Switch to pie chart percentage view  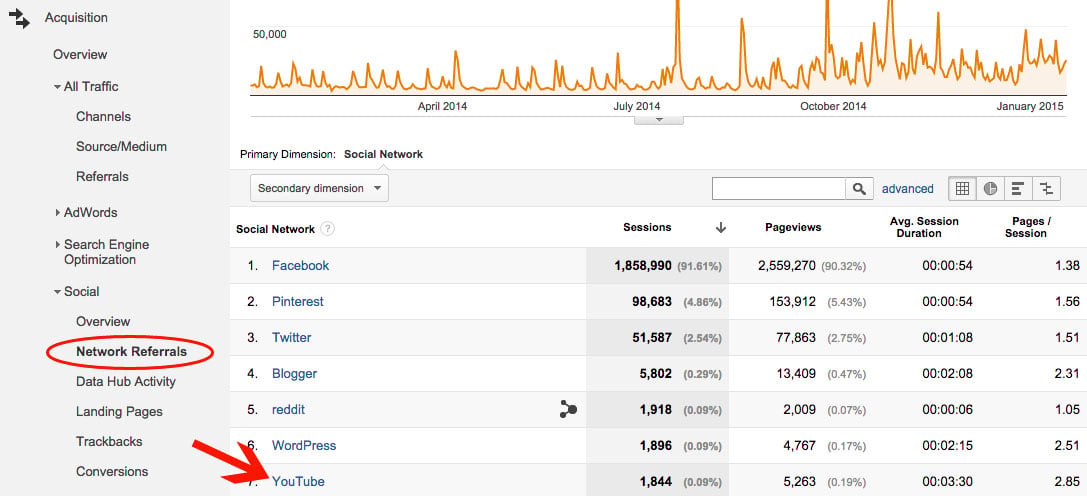click(991, 188)
